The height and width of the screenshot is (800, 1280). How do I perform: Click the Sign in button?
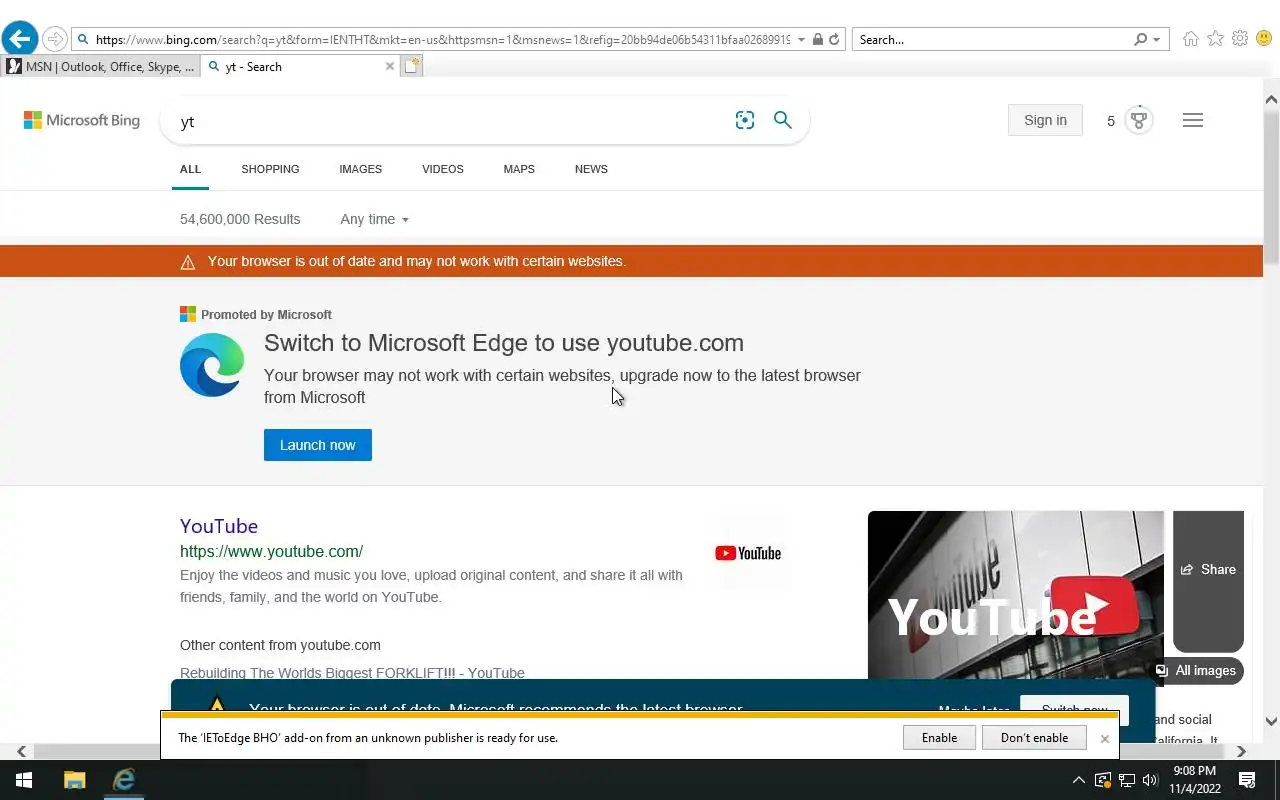tap(1045, 120)
